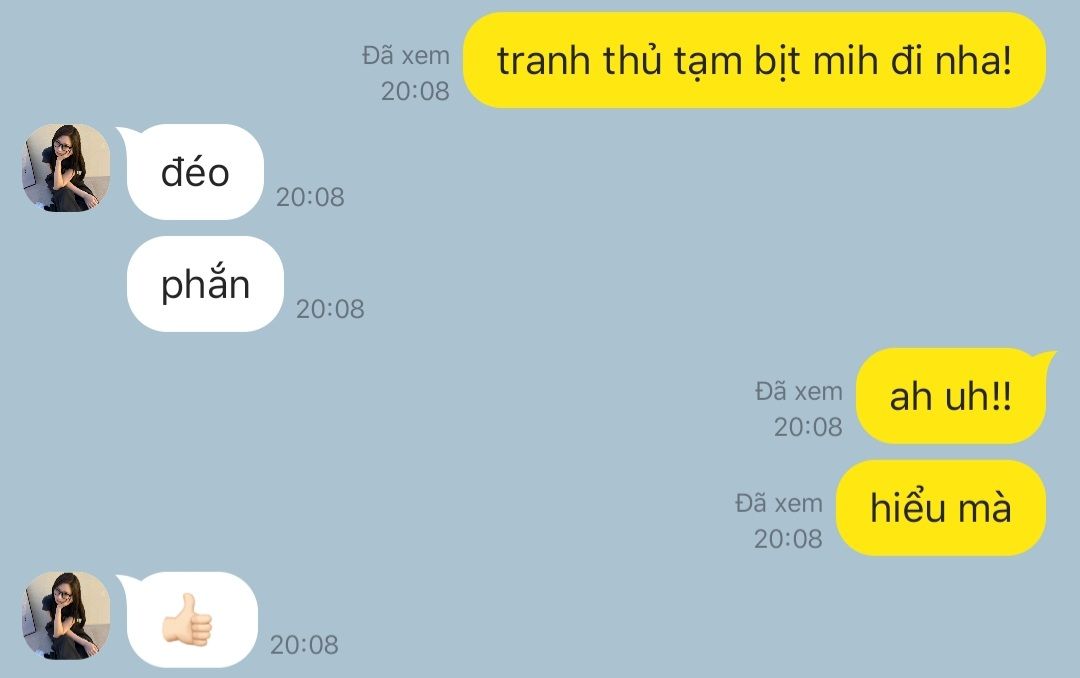Click 'Đã xem' label beside 'hiểu mà'
1080x678 pixels.
(779, 504)
